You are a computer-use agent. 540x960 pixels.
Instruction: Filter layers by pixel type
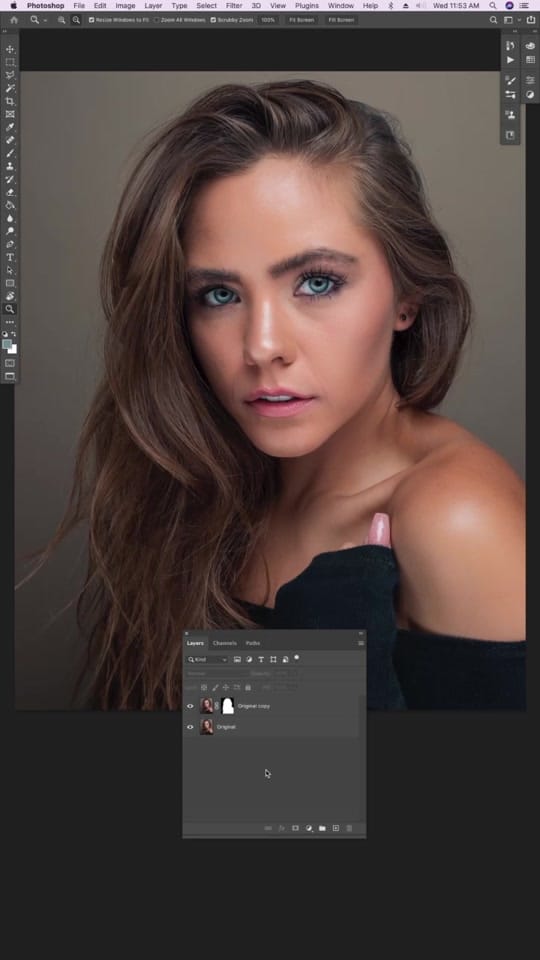237,659
